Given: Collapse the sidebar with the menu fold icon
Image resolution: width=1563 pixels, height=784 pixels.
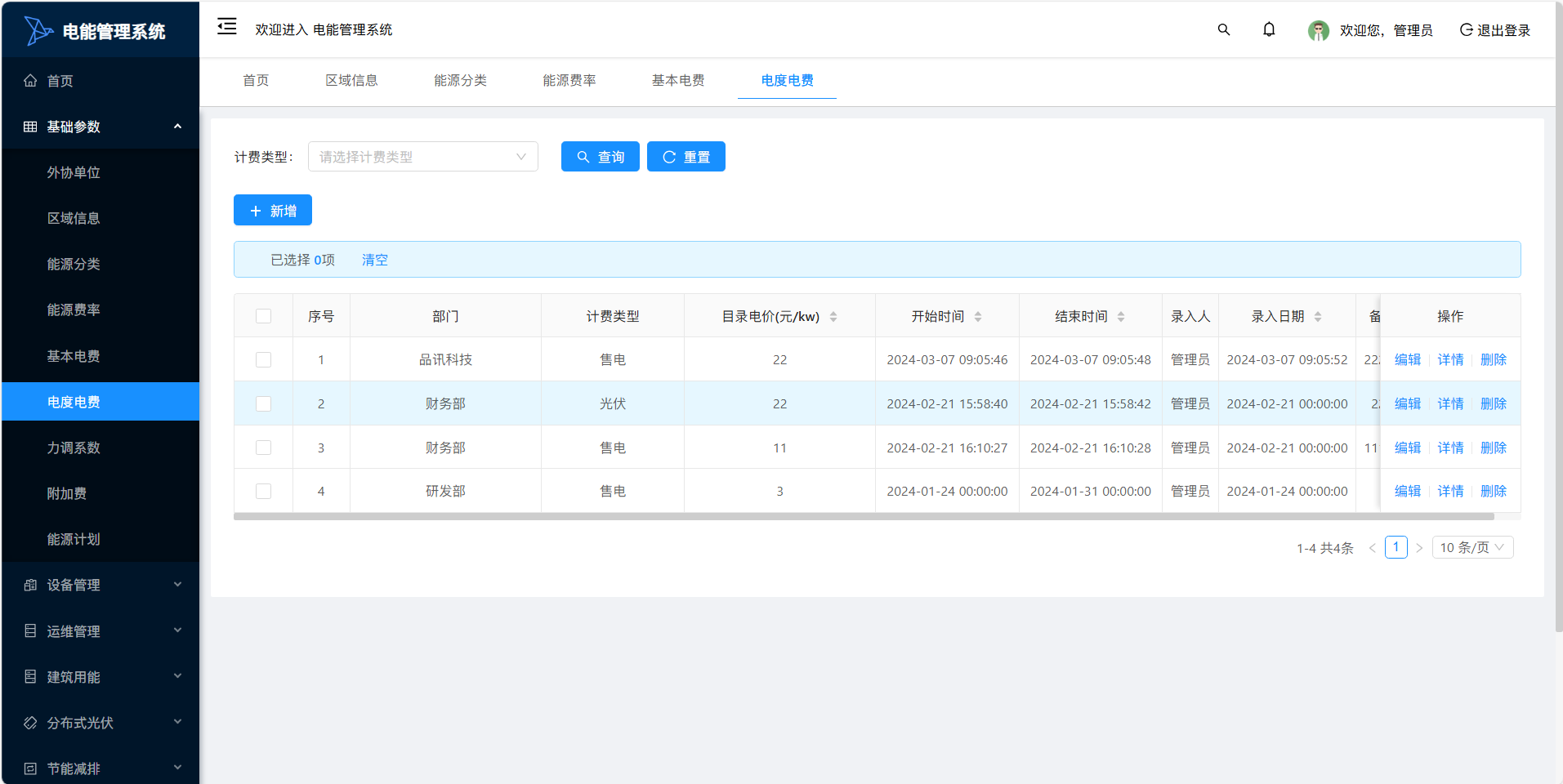Looking at the screenshot, I should [x=227, y=27].
